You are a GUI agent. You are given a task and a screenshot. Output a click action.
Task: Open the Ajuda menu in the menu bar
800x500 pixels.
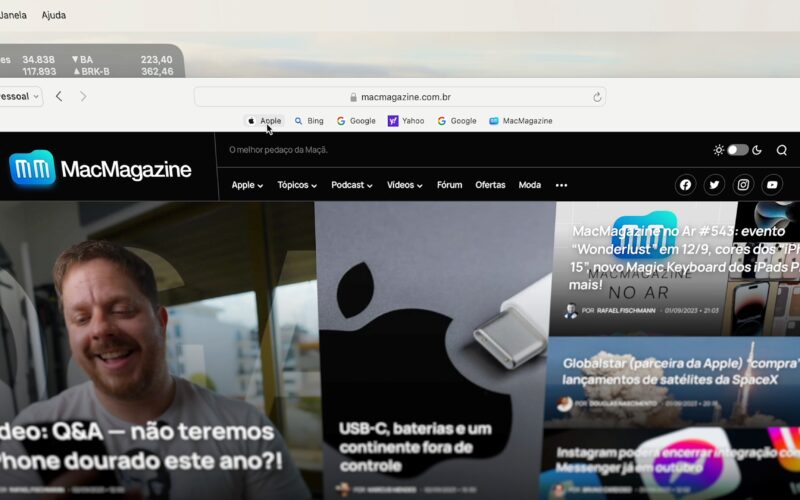tap(54, 15)
